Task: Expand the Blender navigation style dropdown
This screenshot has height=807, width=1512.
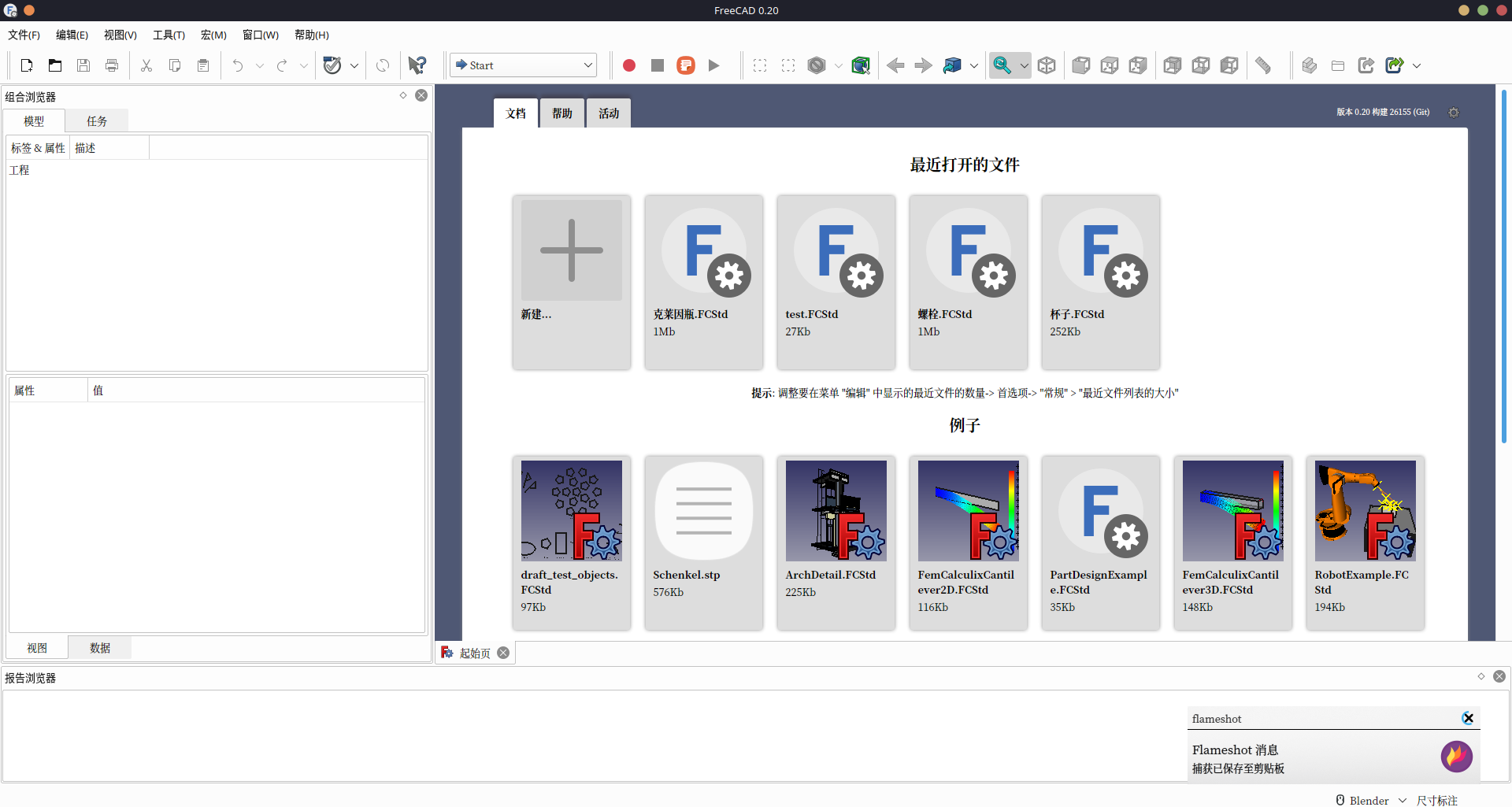Action: click(1403, 800)
